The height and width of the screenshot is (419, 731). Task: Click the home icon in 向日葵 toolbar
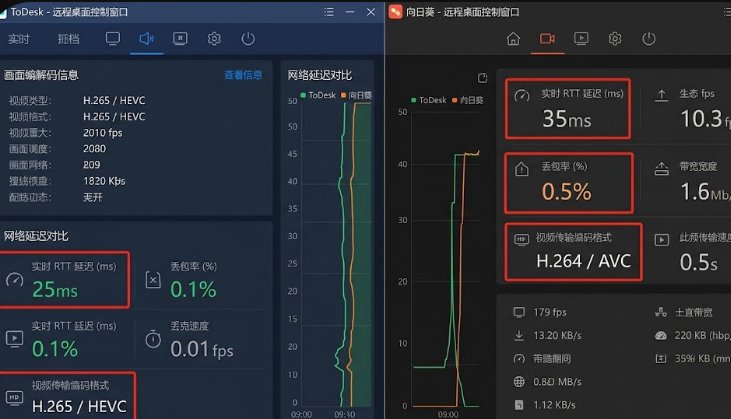tap(513, 39)
